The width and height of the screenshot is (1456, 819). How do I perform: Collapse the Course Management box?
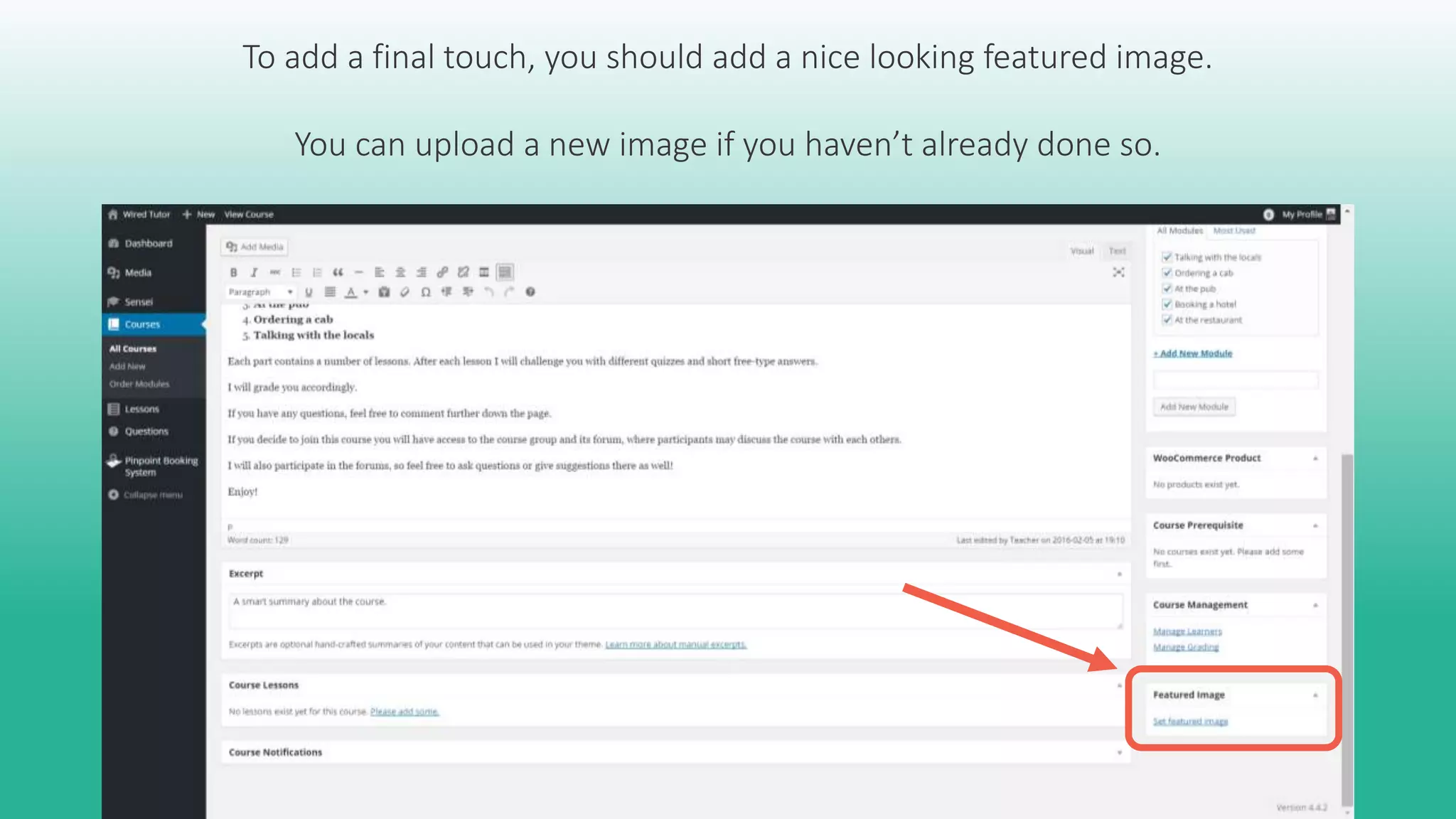(1315, 605)
